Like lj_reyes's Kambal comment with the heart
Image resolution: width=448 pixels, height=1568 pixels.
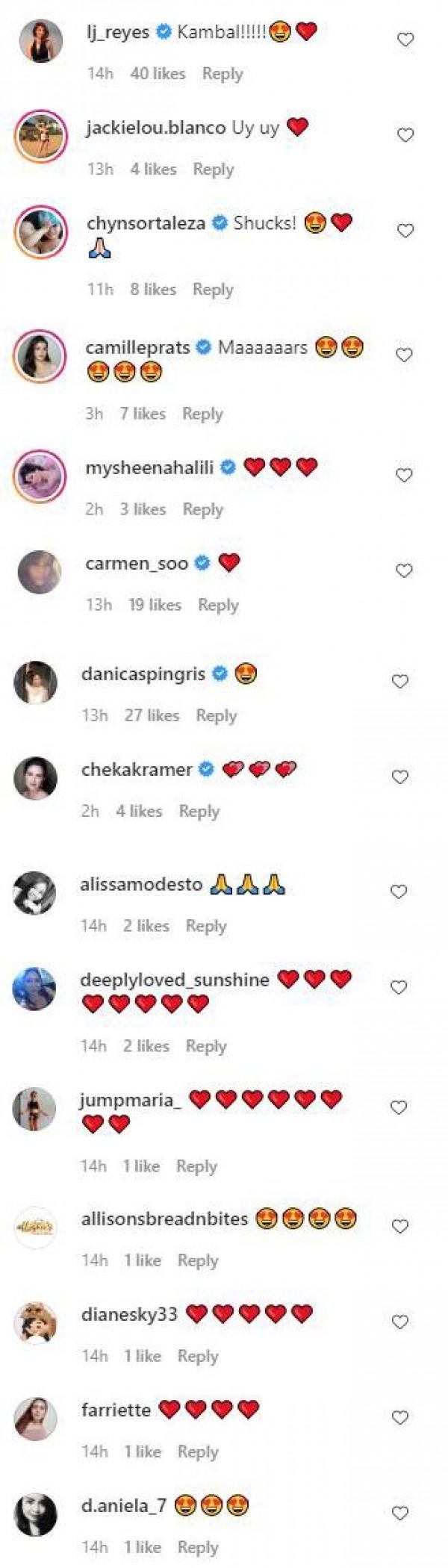[x=405, y=40]
